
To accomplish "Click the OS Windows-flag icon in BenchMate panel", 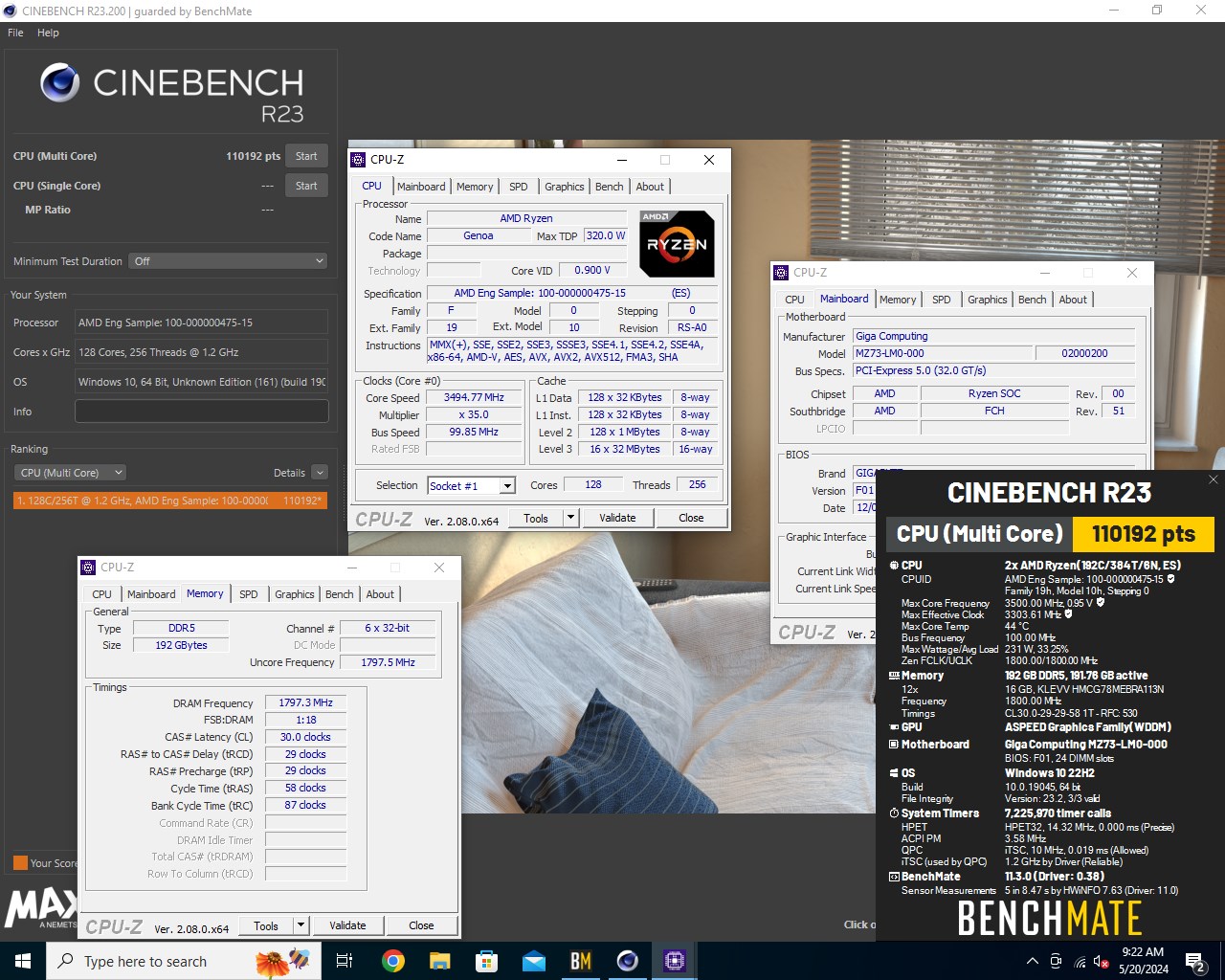I will [894, 773].
